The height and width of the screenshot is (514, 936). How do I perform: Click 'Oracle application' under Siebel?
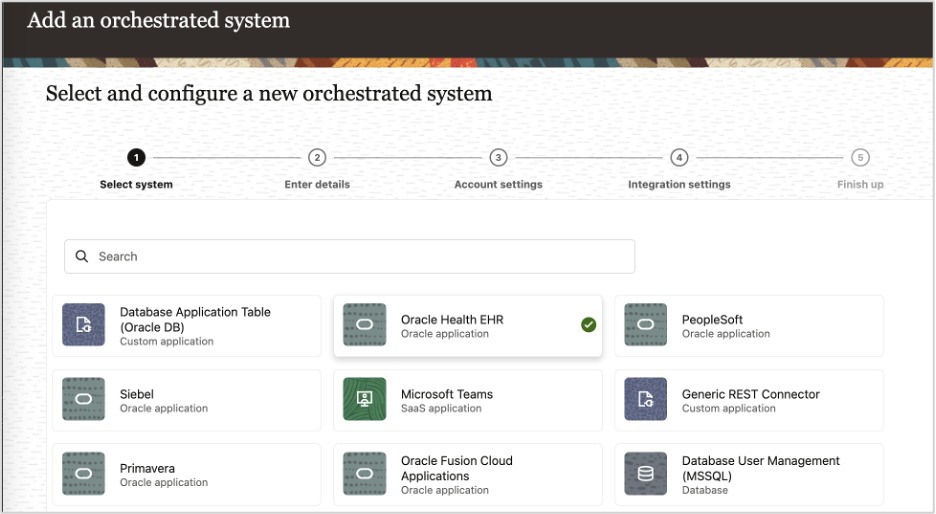[164, 408]
